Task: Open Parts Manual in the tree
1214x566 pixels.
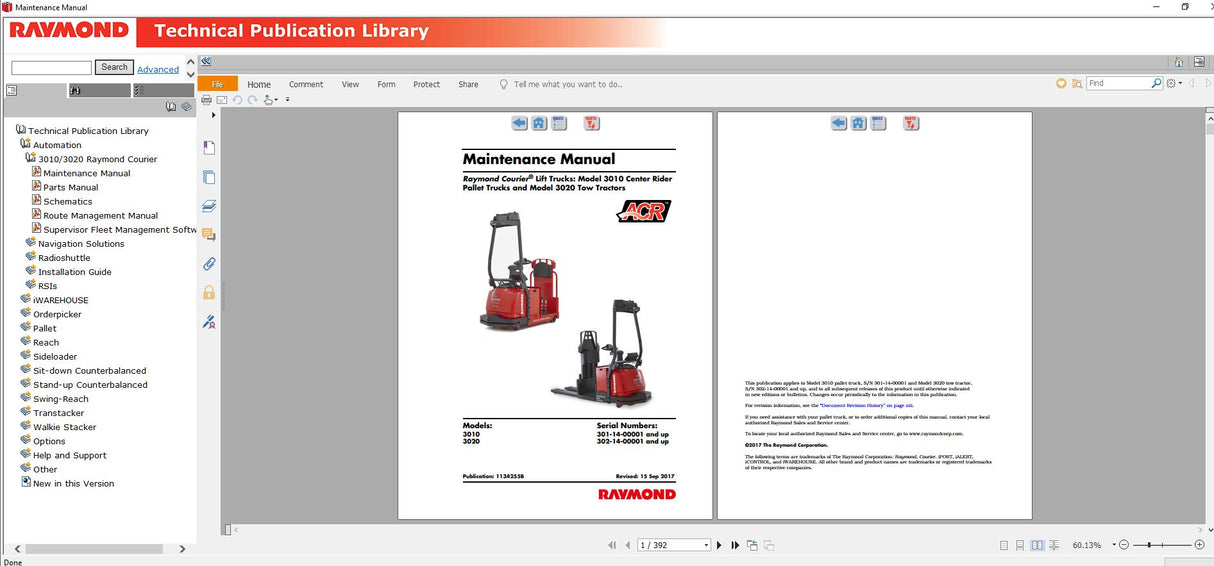Action: (70, 187)
